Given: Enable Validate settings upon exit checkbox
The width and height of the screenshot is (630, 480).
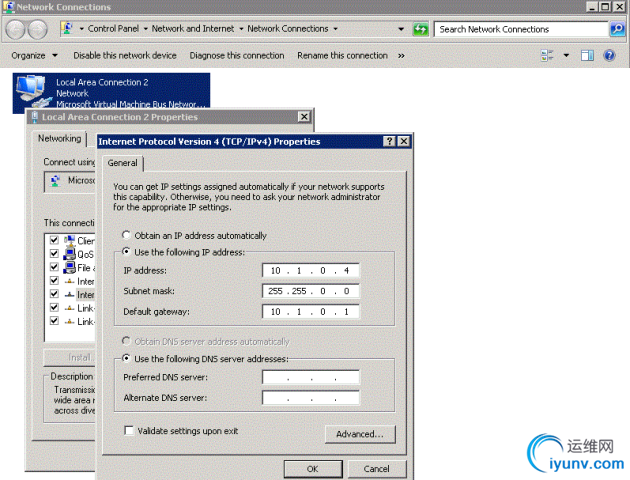Looking at the screenshot, I should 129,430.
